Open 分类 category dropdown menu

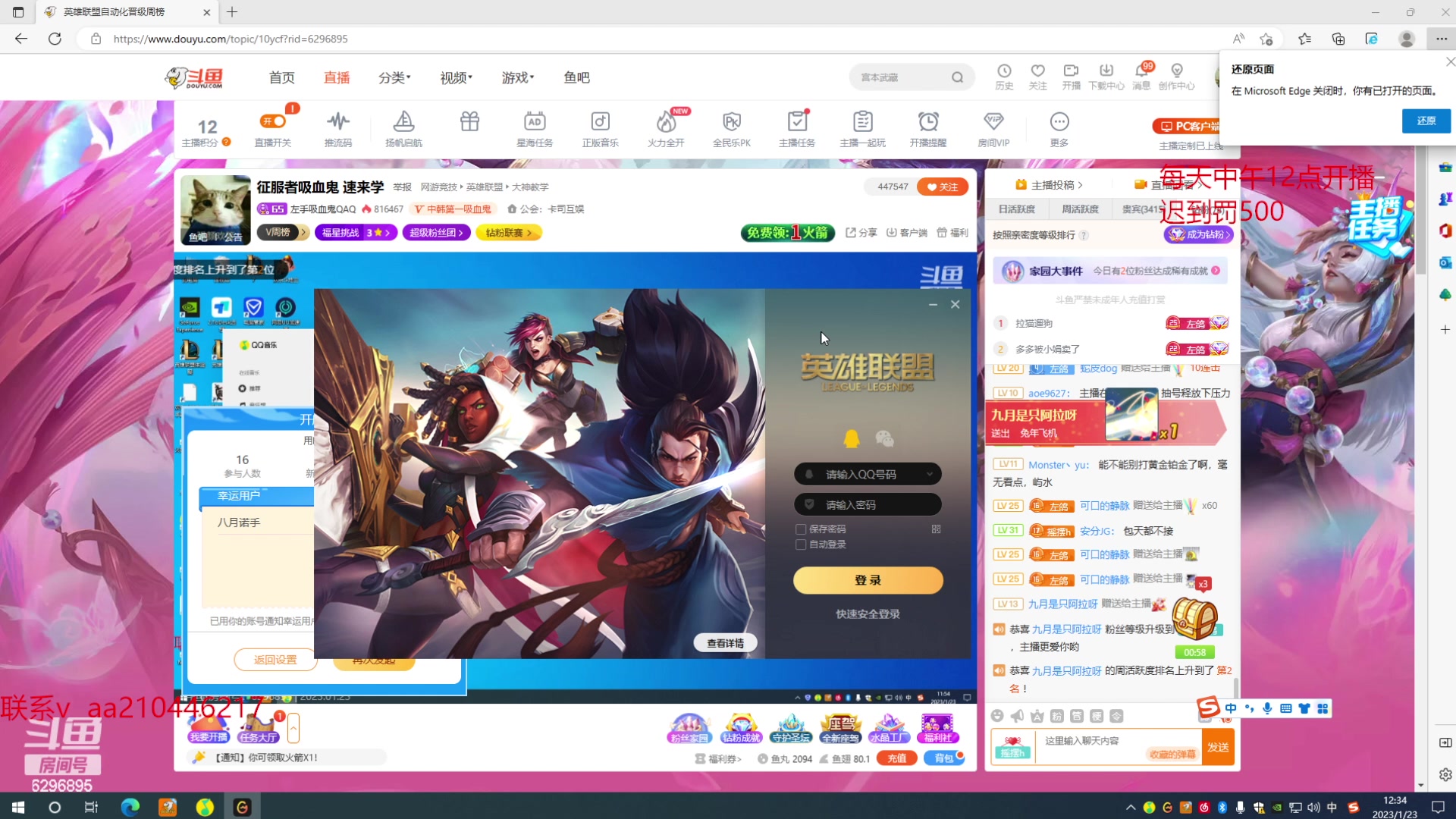pos(394,77)
